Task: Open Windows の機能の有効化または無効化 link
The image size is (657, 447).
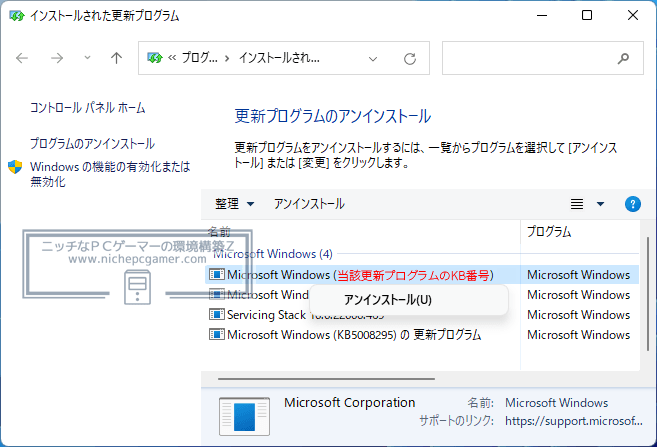Action: (x=110, y=174)
